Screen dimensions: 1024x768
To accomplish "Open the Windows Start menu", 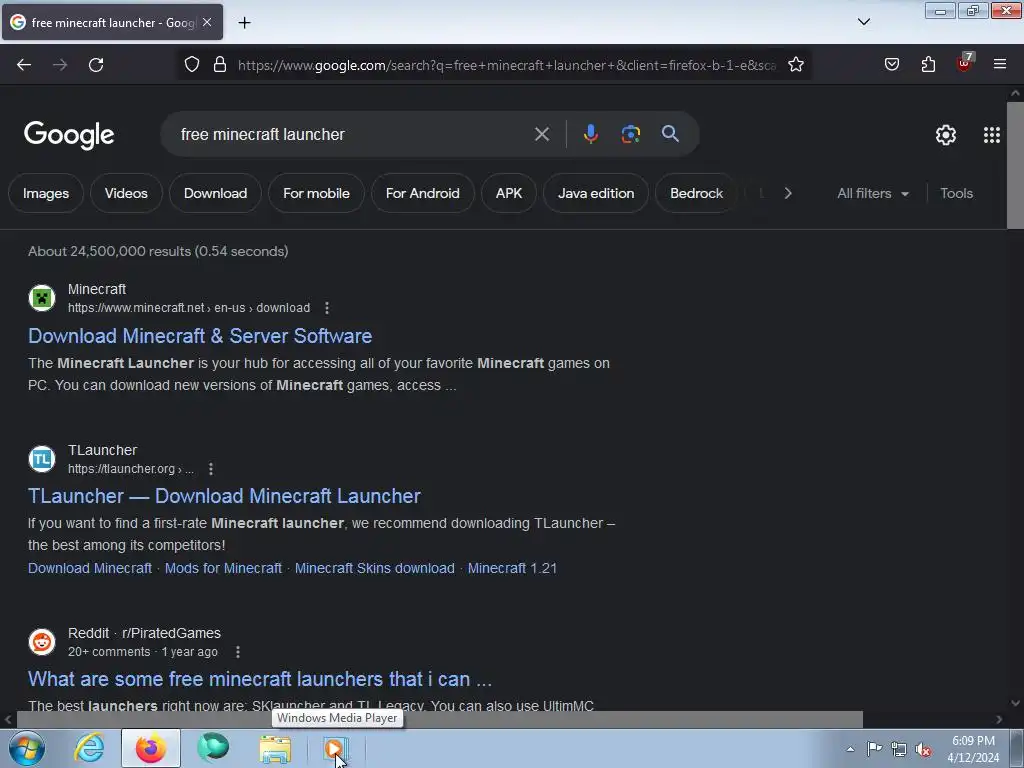I will click(27, 748).
